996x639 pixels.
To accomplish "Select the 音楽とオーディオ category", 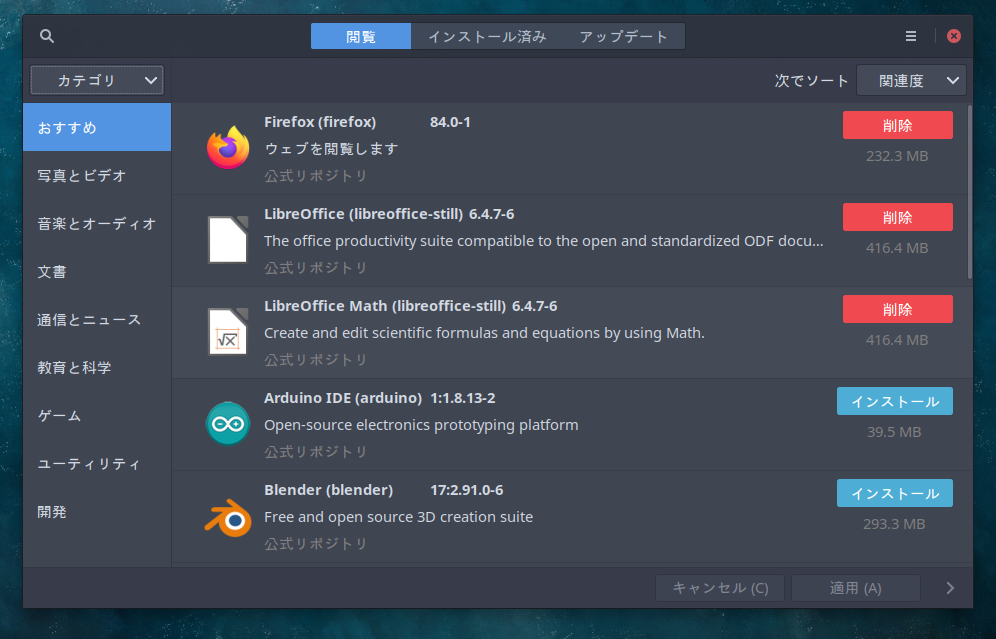I will [x=97, y=224].
